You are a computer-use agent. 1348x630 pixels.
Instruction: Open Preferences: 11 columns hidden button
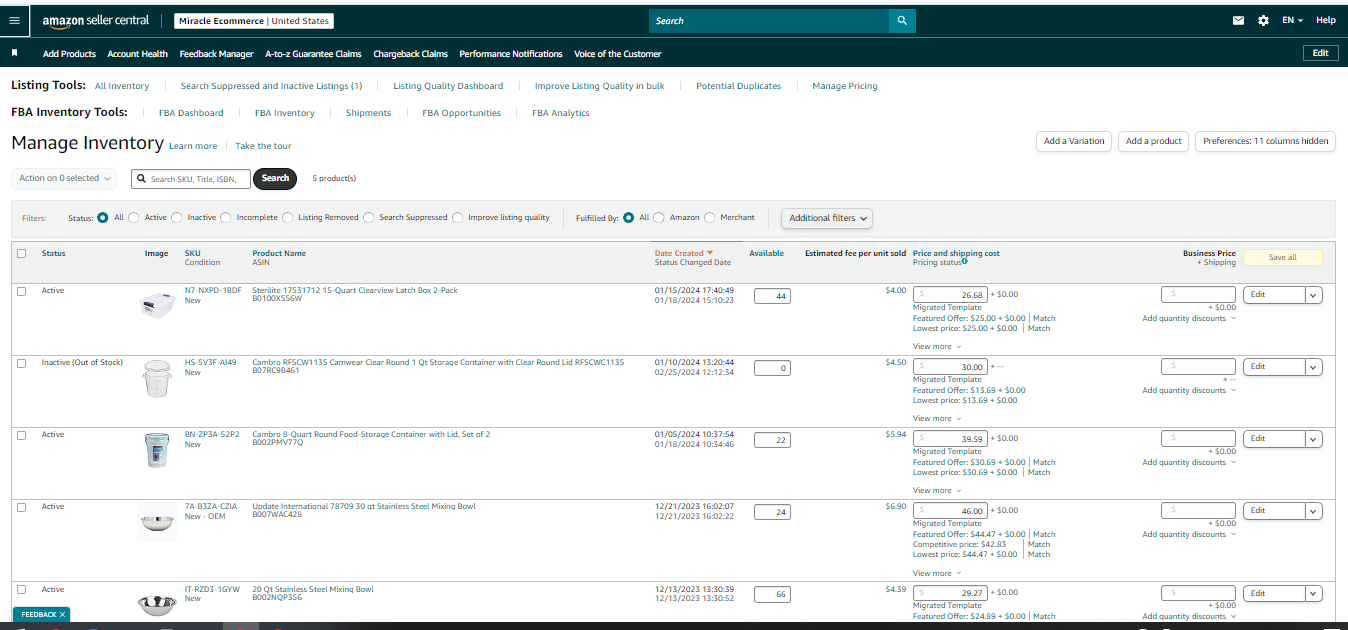[x=1266, y=141]
